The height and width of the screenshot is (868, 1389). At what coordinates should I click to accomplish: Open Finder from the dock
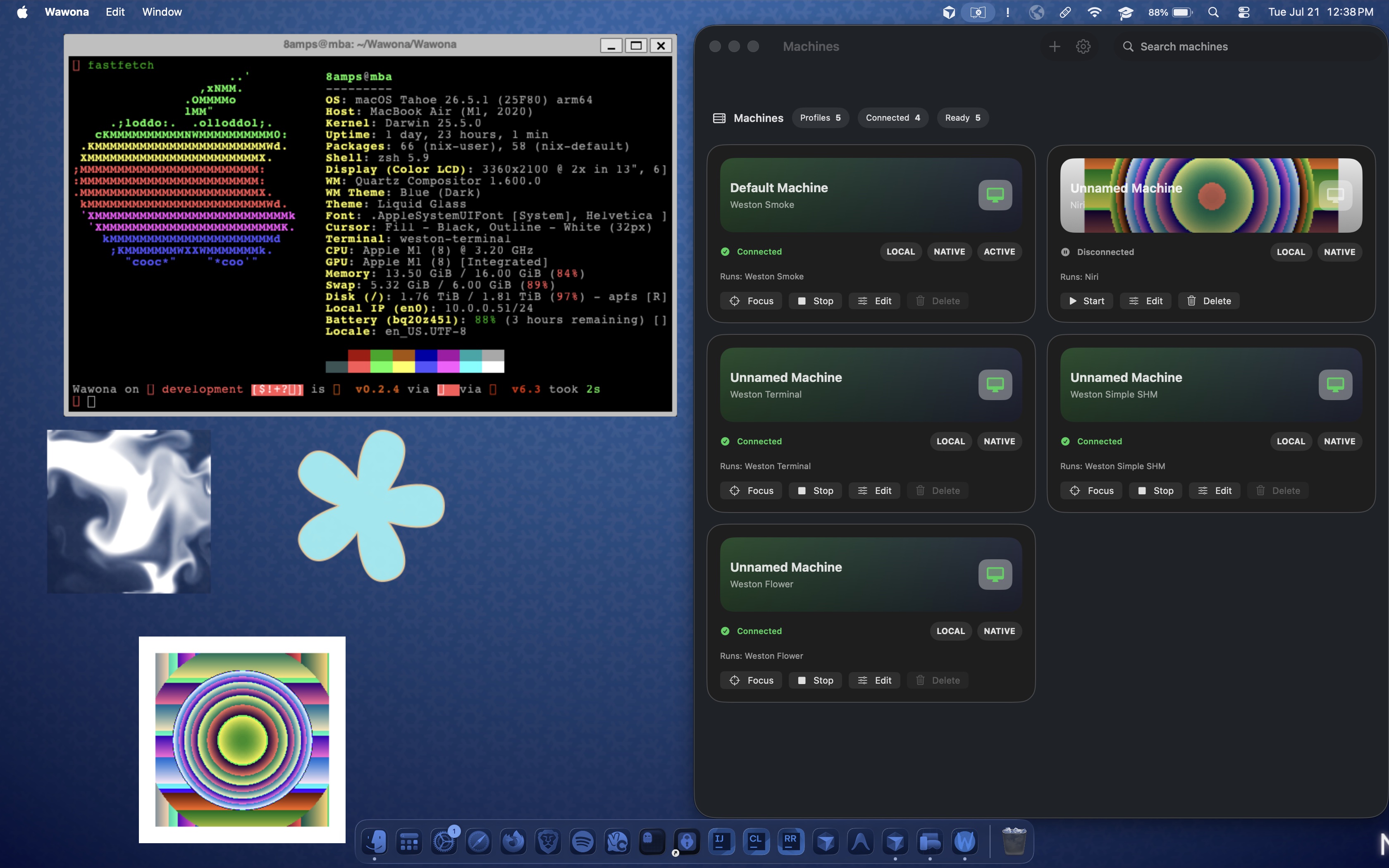375,842
